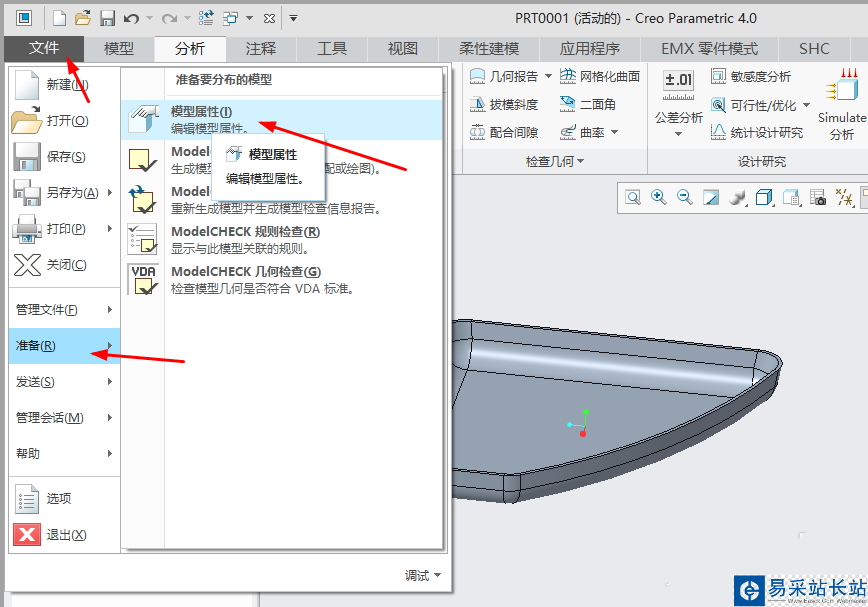Image resolution: width=868 pixels, height=607 pixels.
Task: Switch to the 应用程序 ribbon tab
Action: (590, 49)
